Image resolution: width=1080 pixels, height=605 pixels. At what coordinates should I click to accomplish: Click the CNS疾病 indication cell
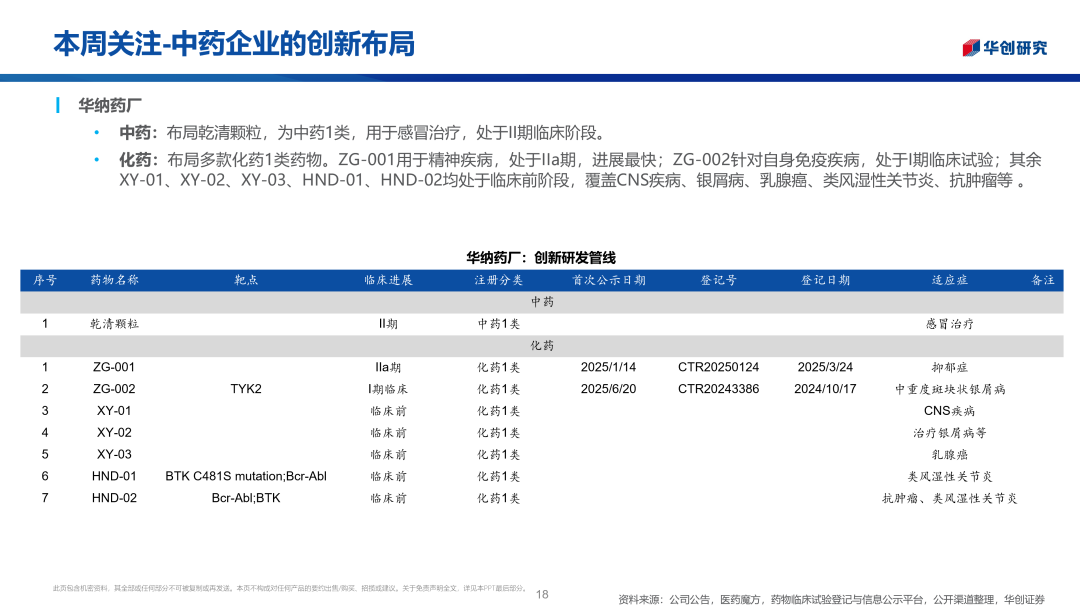point(950,411)
